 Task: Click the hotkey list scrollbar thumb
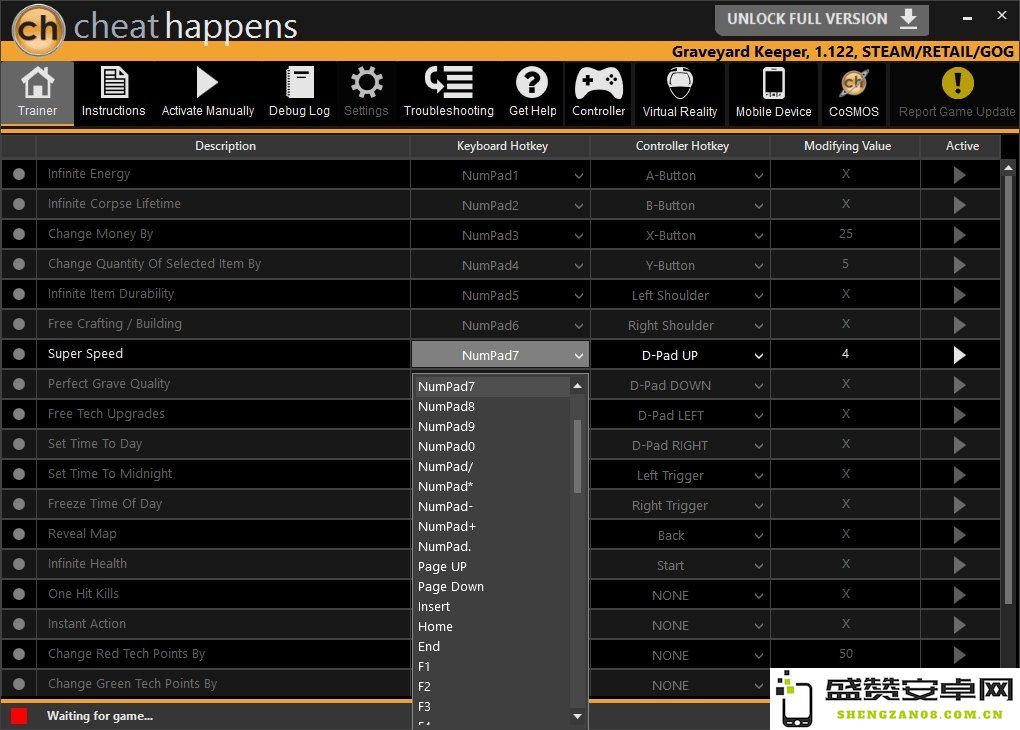coord(577,456)
